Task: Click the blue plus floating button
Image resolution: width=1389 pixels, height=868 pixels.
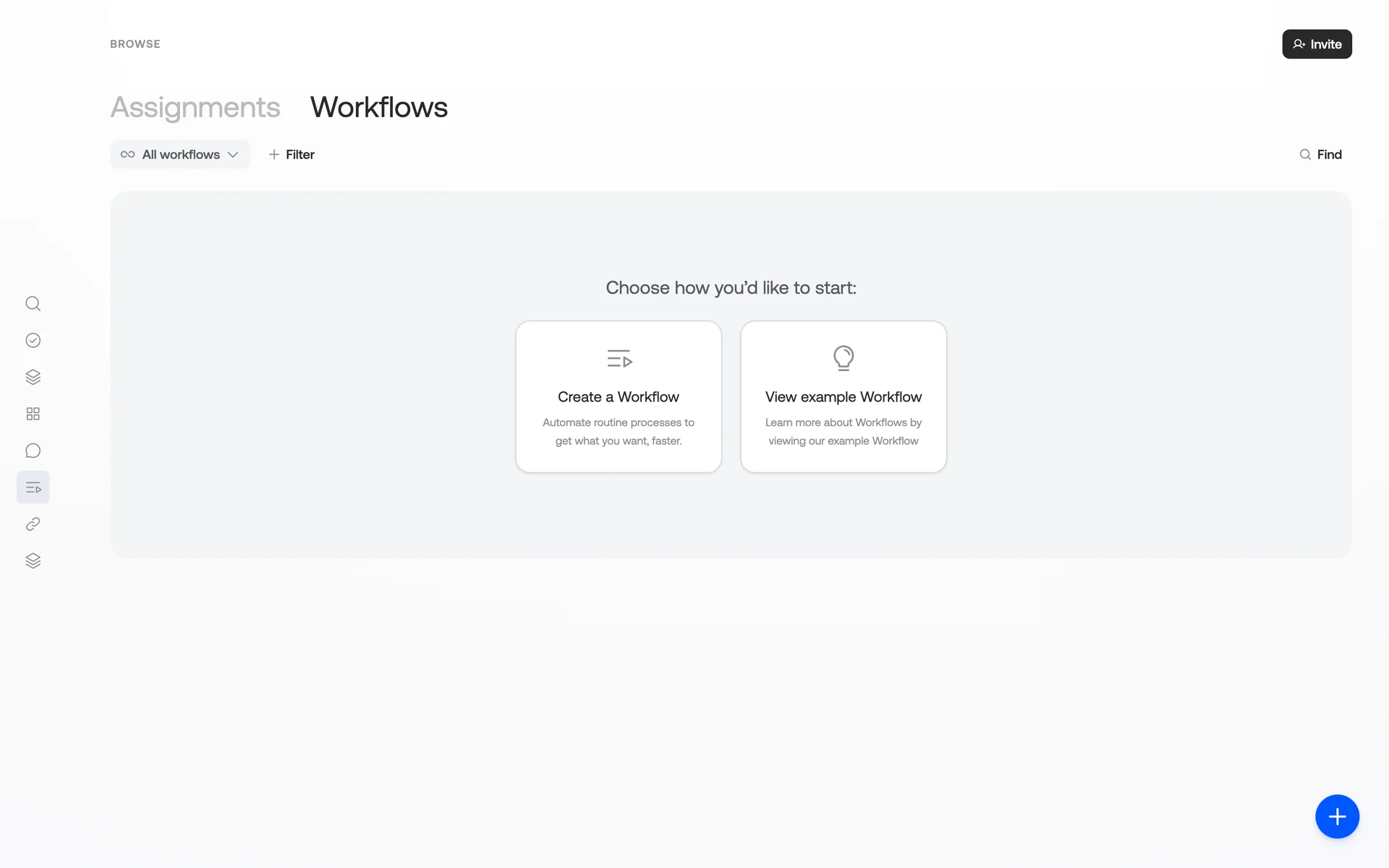Action: pyautogui.click(x=1337, y=817)
